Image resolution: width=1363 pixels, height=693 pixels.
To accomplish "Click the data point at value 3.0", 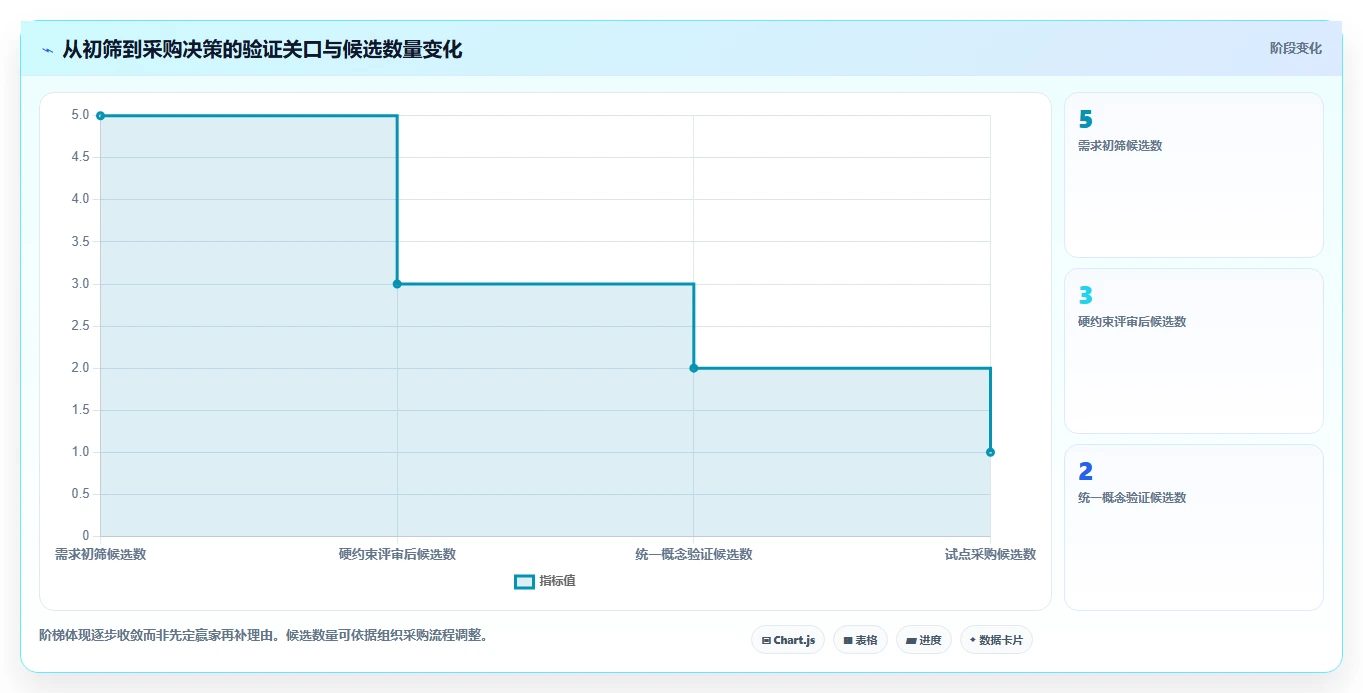I will tap(397, 284).
